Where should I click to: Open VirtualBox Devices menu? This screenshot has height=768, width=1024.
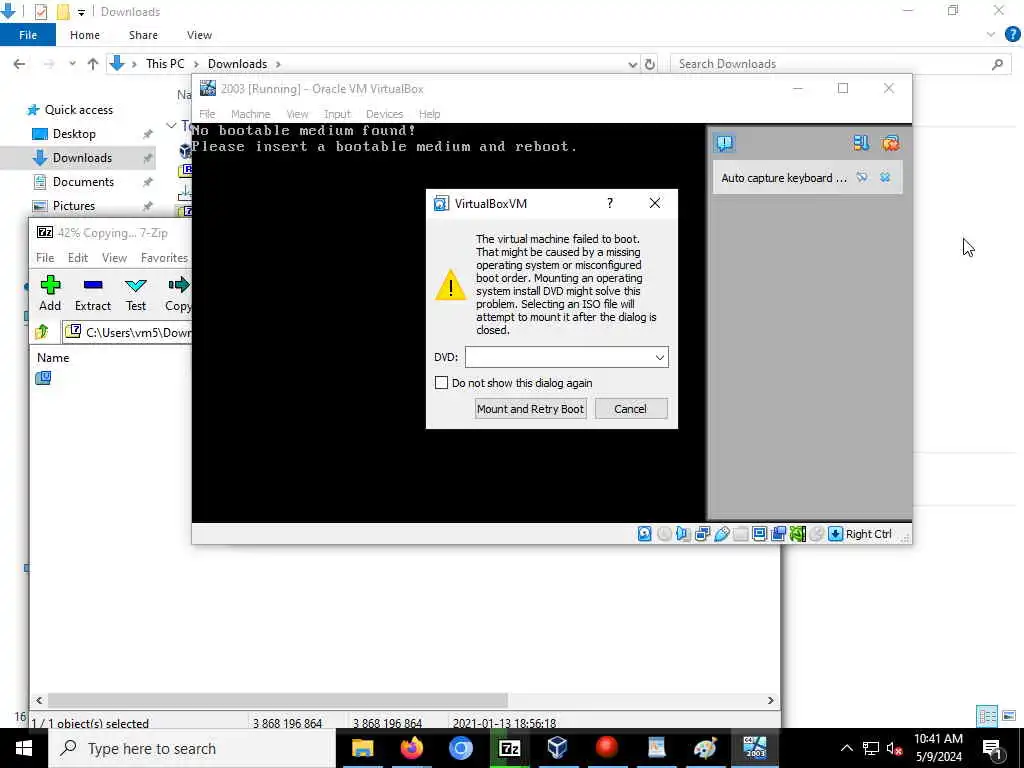(384, 114)
